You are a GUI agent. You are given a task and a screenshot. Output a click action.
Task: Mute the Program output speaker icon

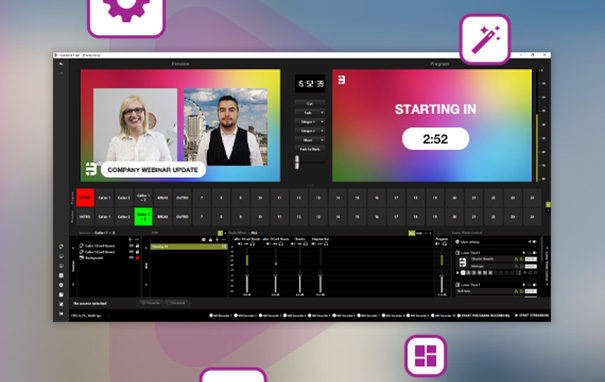[438, 243]
